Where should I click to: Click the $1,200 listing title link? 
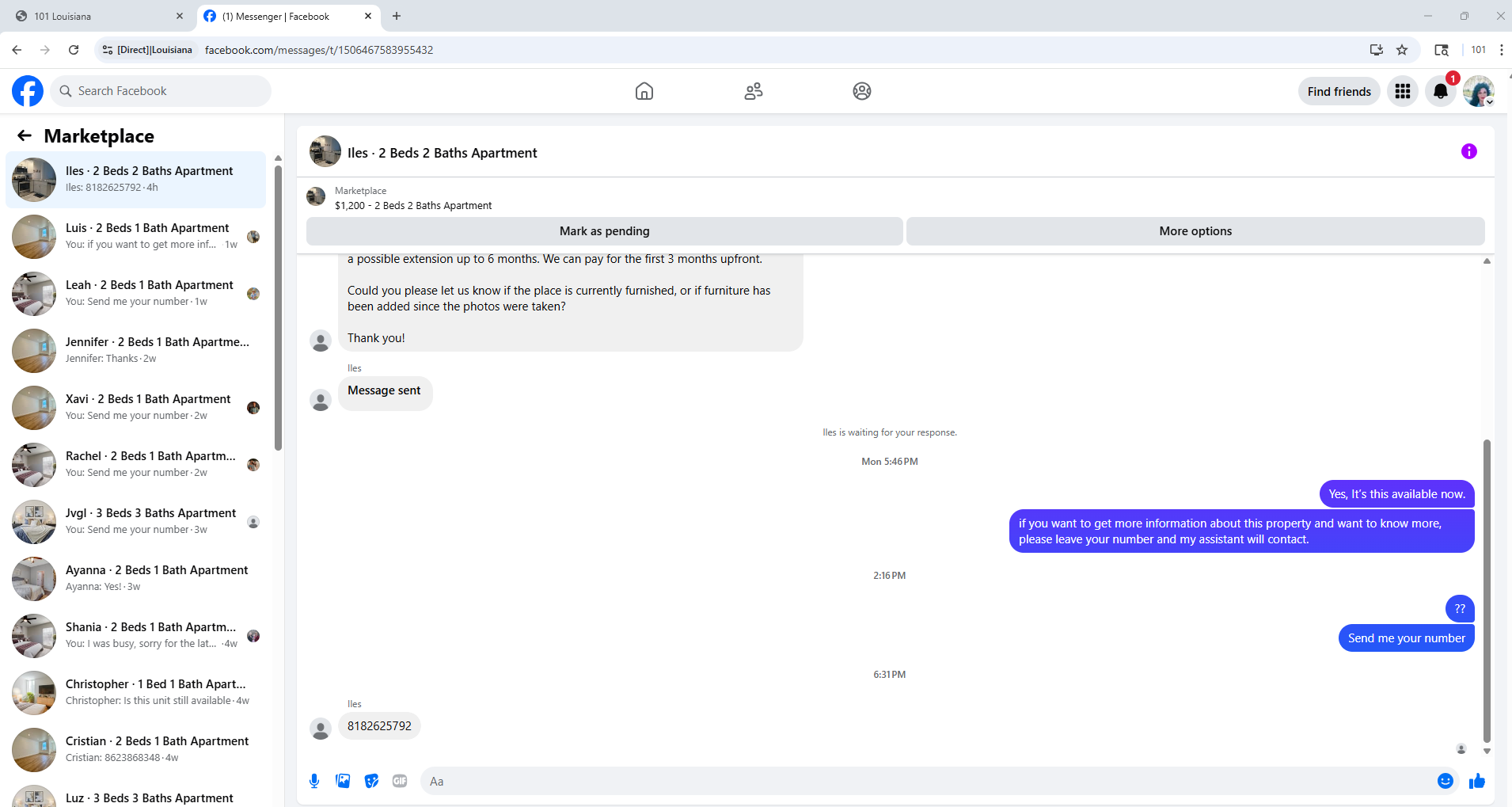pyautogui.click(x=413, y=206)
